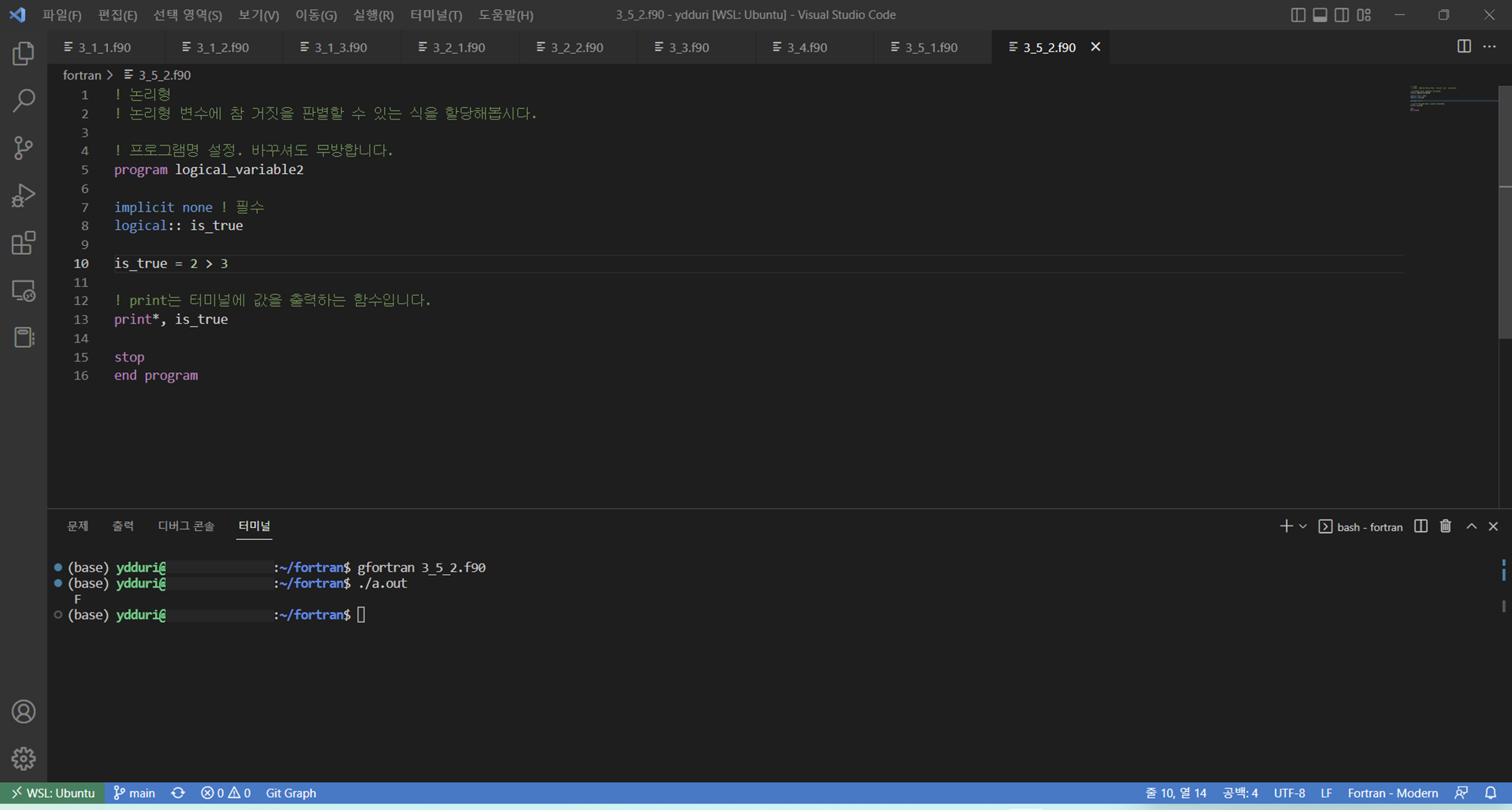Switch to the 디버그 콘솔 panel tab
Viewport: 1512px width, 810px height.
[186, 526]
